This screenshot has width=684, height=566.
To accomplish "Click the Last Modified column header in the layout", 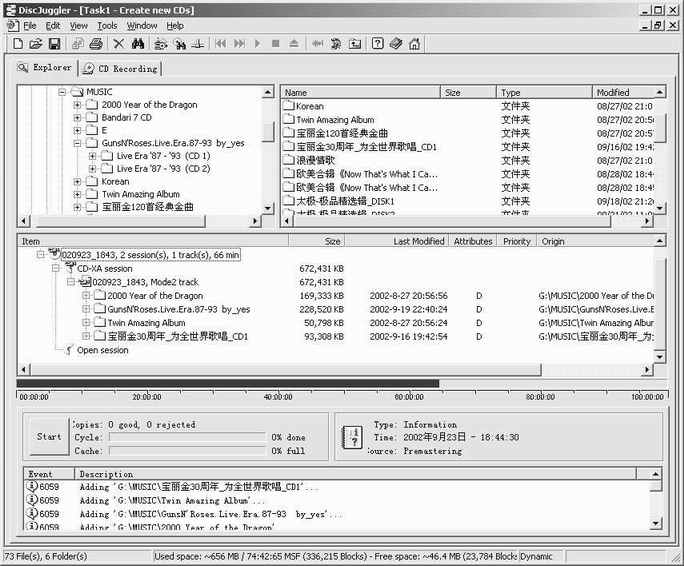I will [x=397, y=241].
